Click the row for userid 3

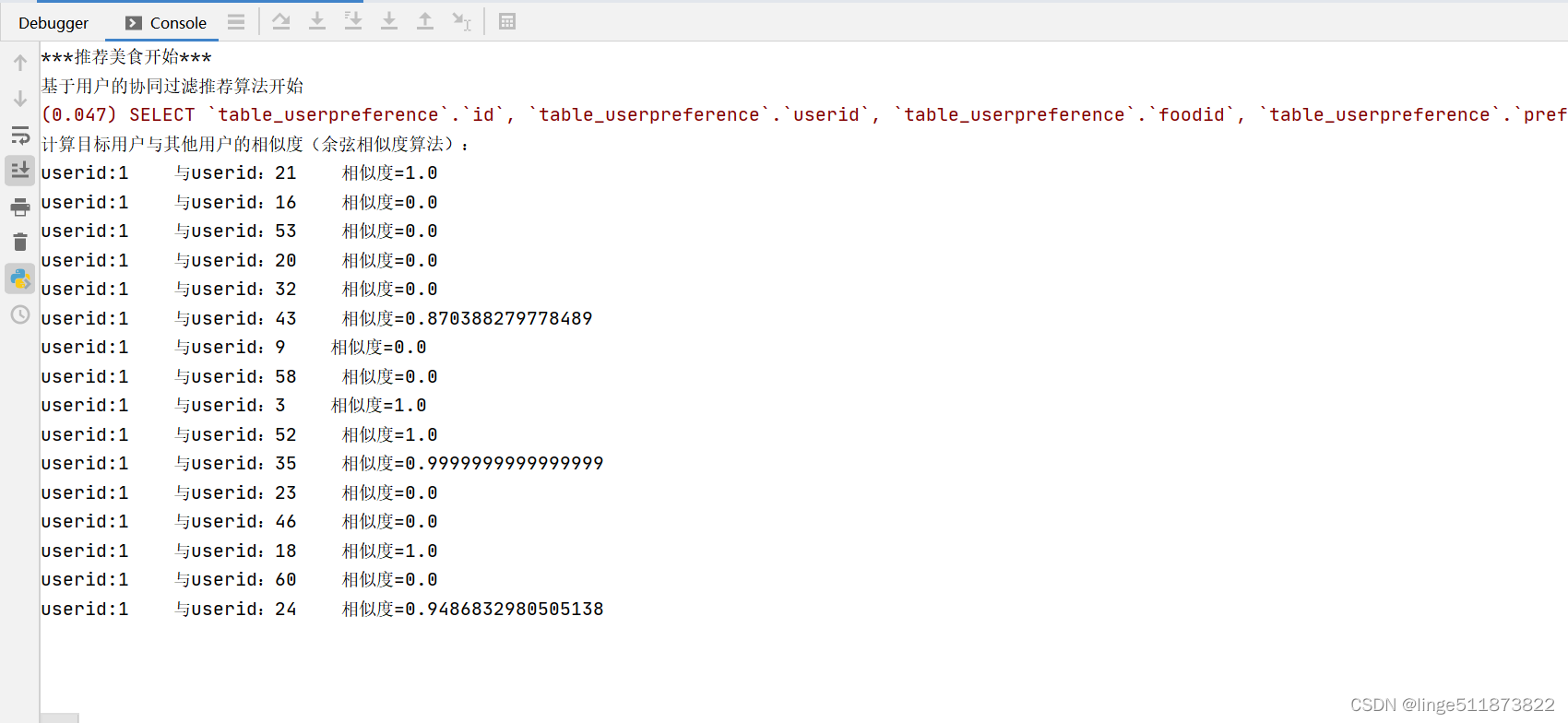[233, 406]
